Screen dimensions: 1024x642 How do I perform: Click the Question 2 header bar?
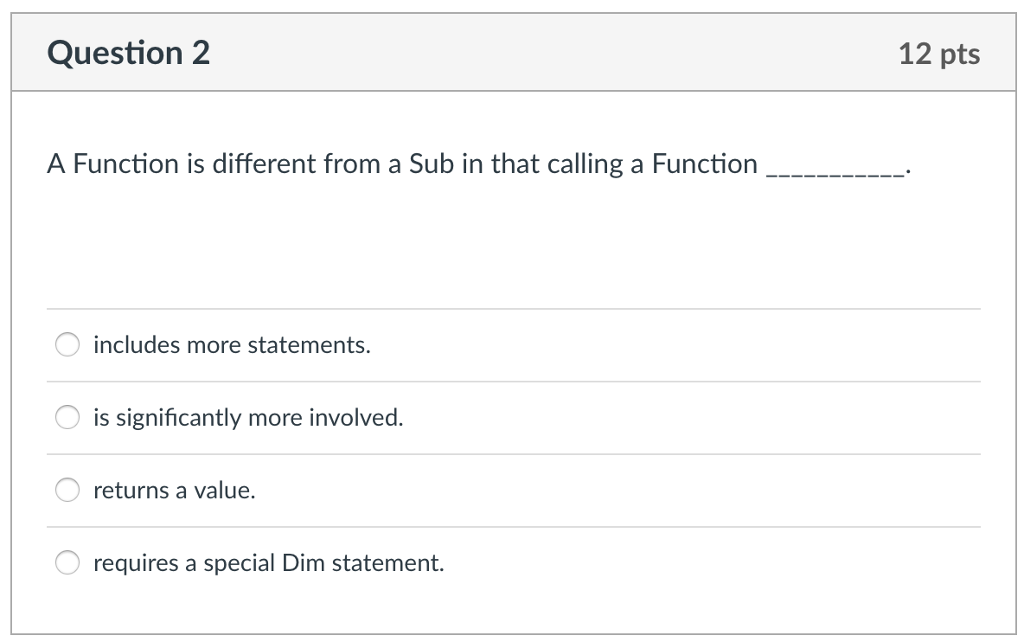click(x=512, y=53)
